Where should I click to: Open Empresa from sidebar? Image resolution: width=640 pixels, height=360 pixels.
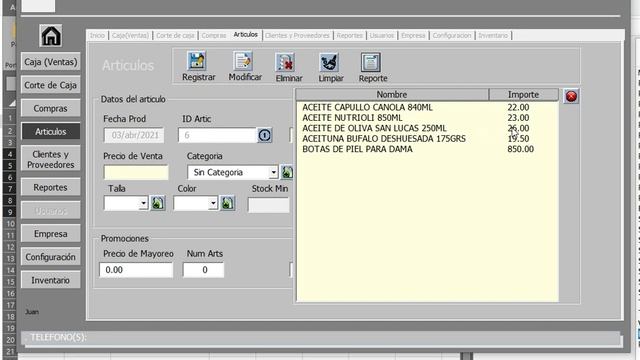coord(51,234)
